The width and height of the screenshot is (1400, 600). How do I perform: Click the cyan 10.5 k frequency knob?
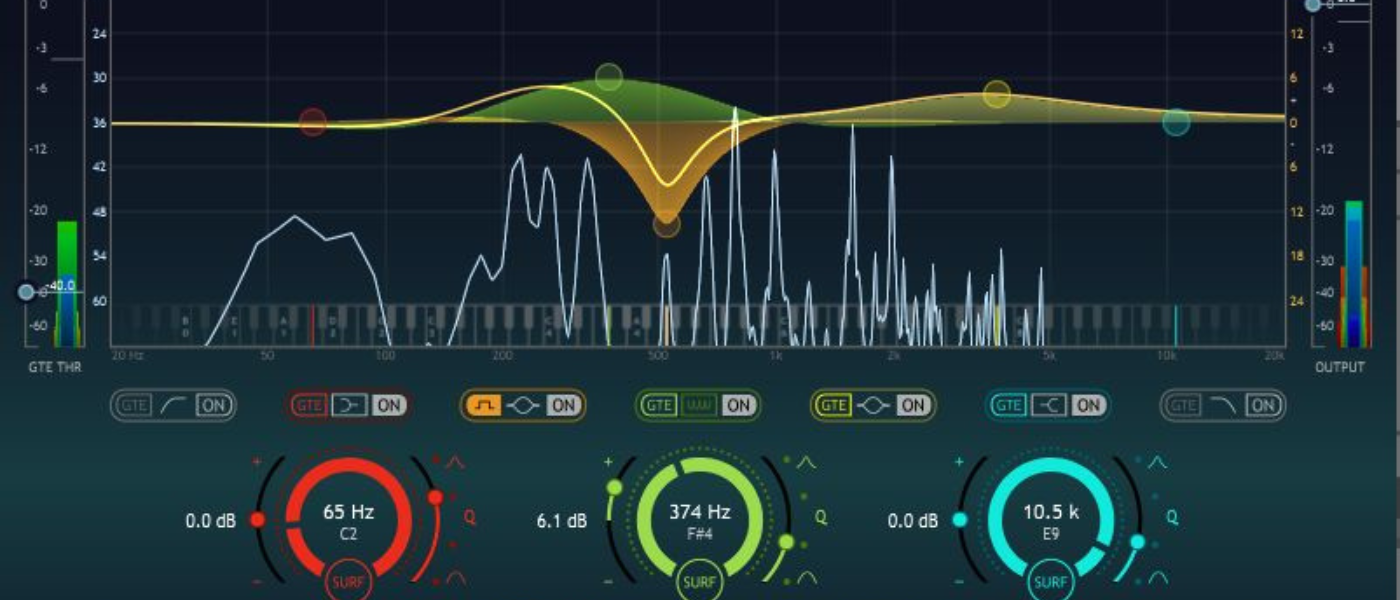pyautogui.click(x=1050, y=520)
